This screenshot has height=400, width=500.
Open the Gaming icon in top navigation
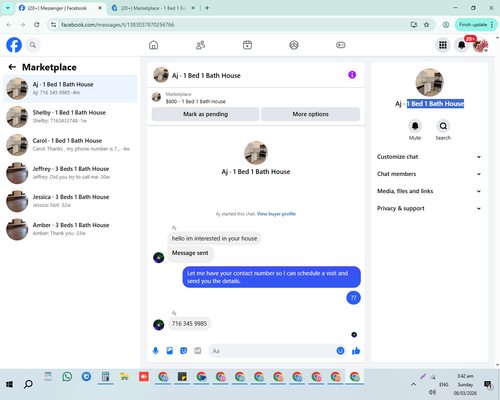341,45
